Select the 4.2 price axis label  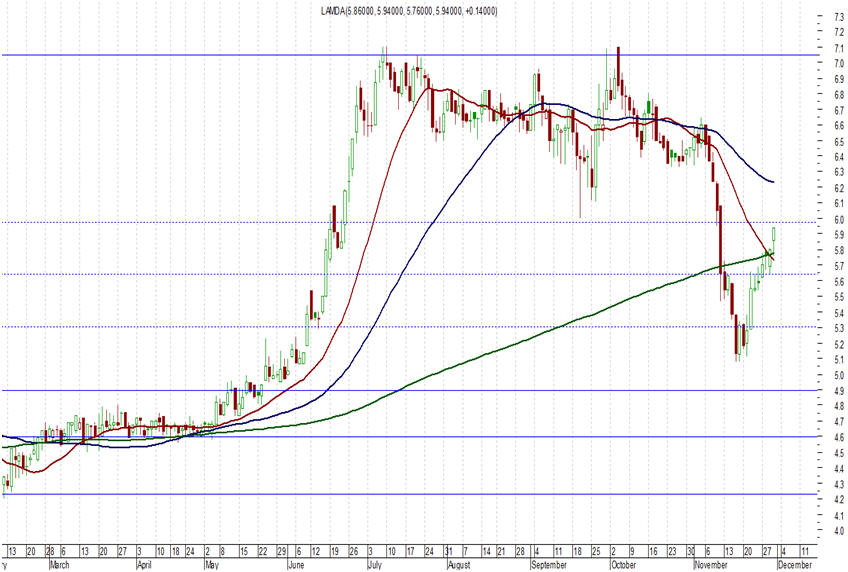[839, 501]
